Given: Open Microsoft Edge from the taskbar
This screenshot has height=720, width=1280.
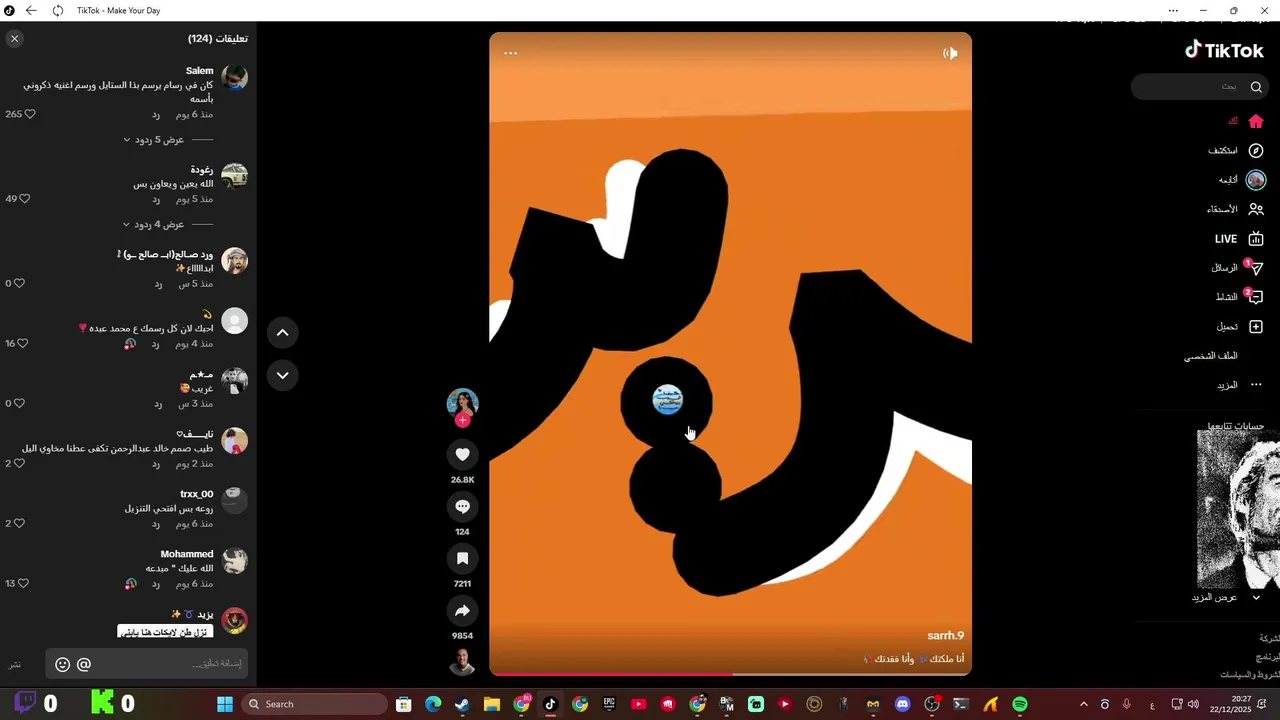Looking at the screenshot, I should [433, 704].
